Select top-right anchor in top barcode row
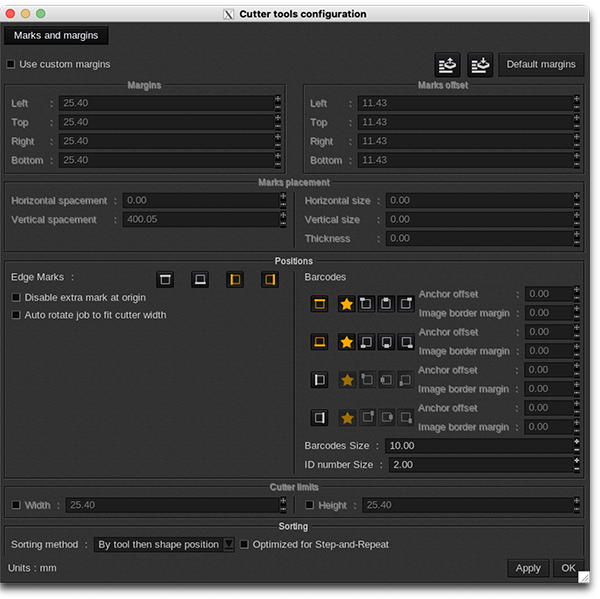This screenshot has width=600, height=599. (x=406, y=304)
